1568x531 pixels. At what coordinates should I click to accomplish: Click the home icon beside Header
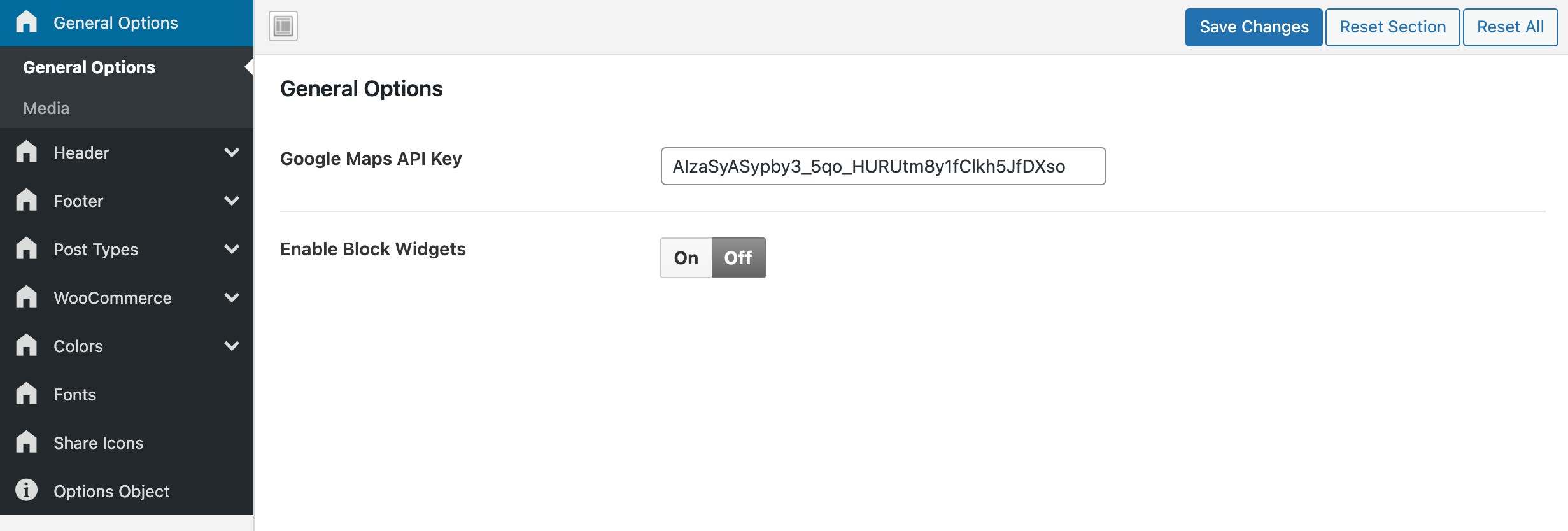pos(26,152)
